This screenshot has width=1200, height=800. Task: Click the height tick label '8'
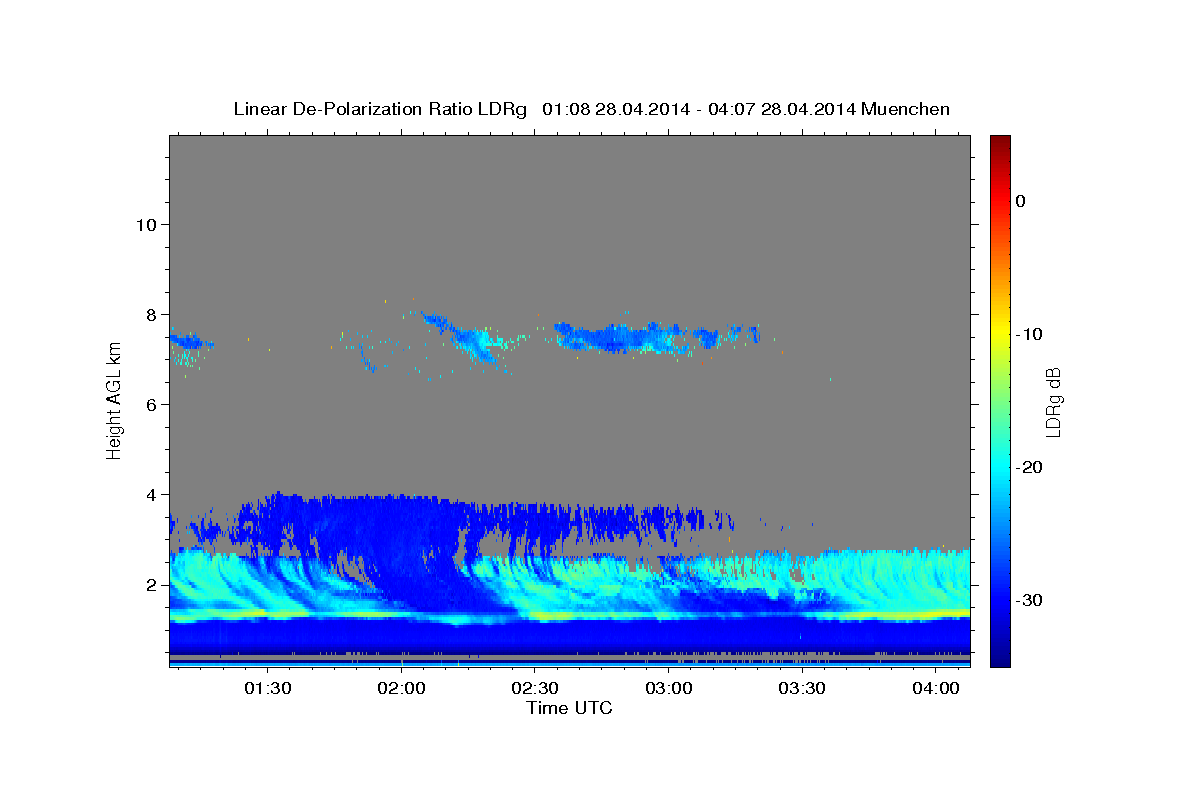(x=150, y=314)
